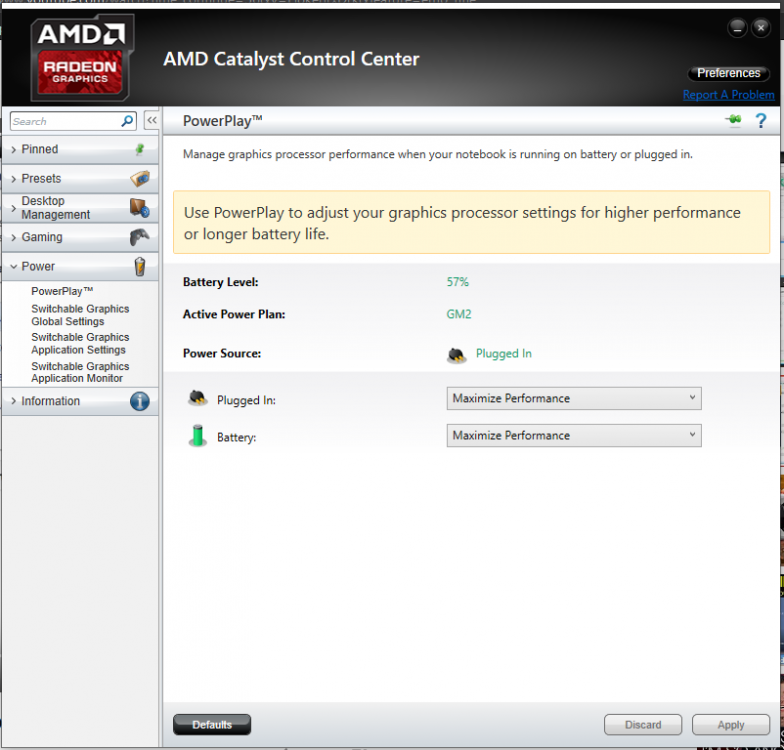Collapse the Power section
Screen dimensions: 784x750
(x=80, y=266)
